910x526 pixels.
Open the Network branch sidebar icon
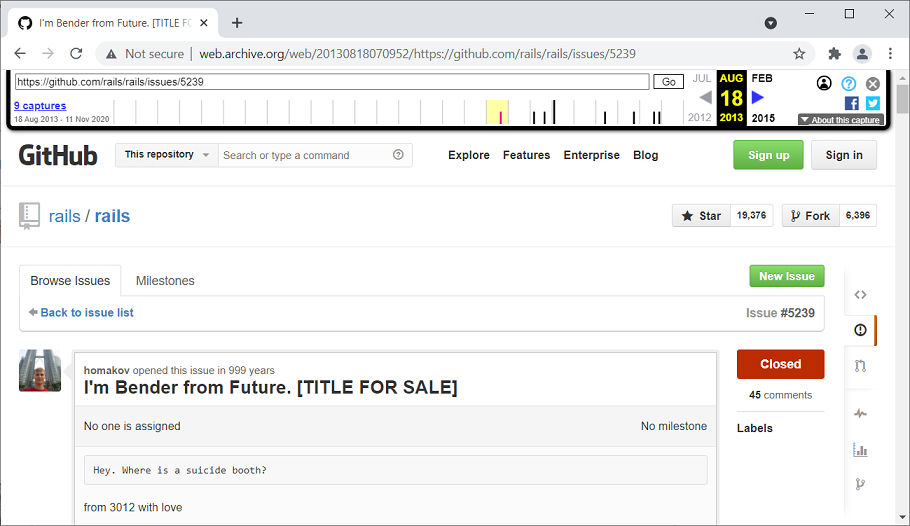[x=860, y=484]
